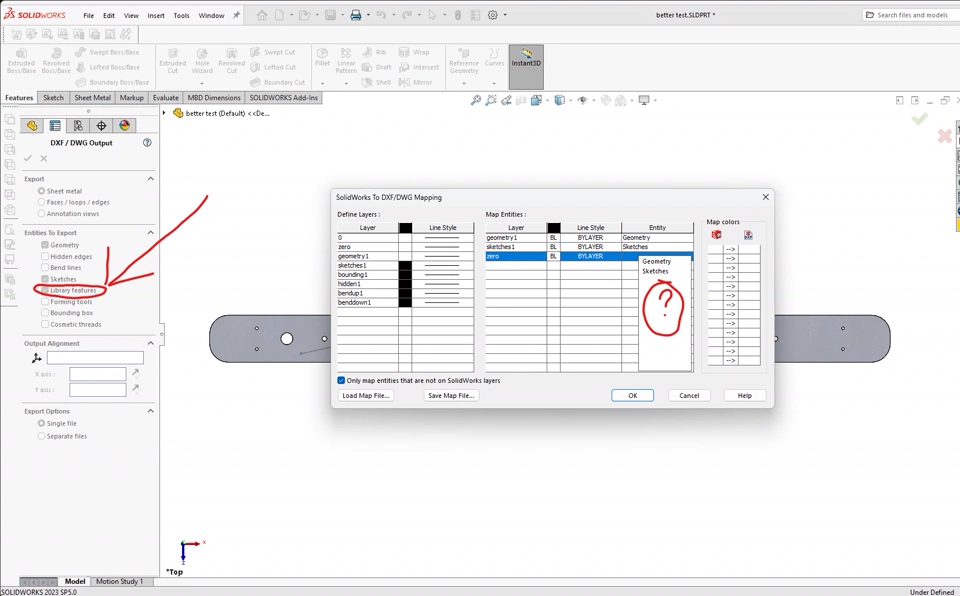This screenshot has height=596, width=960.
Task: Switch to the Sketch tab
Action: coord(53,97)
